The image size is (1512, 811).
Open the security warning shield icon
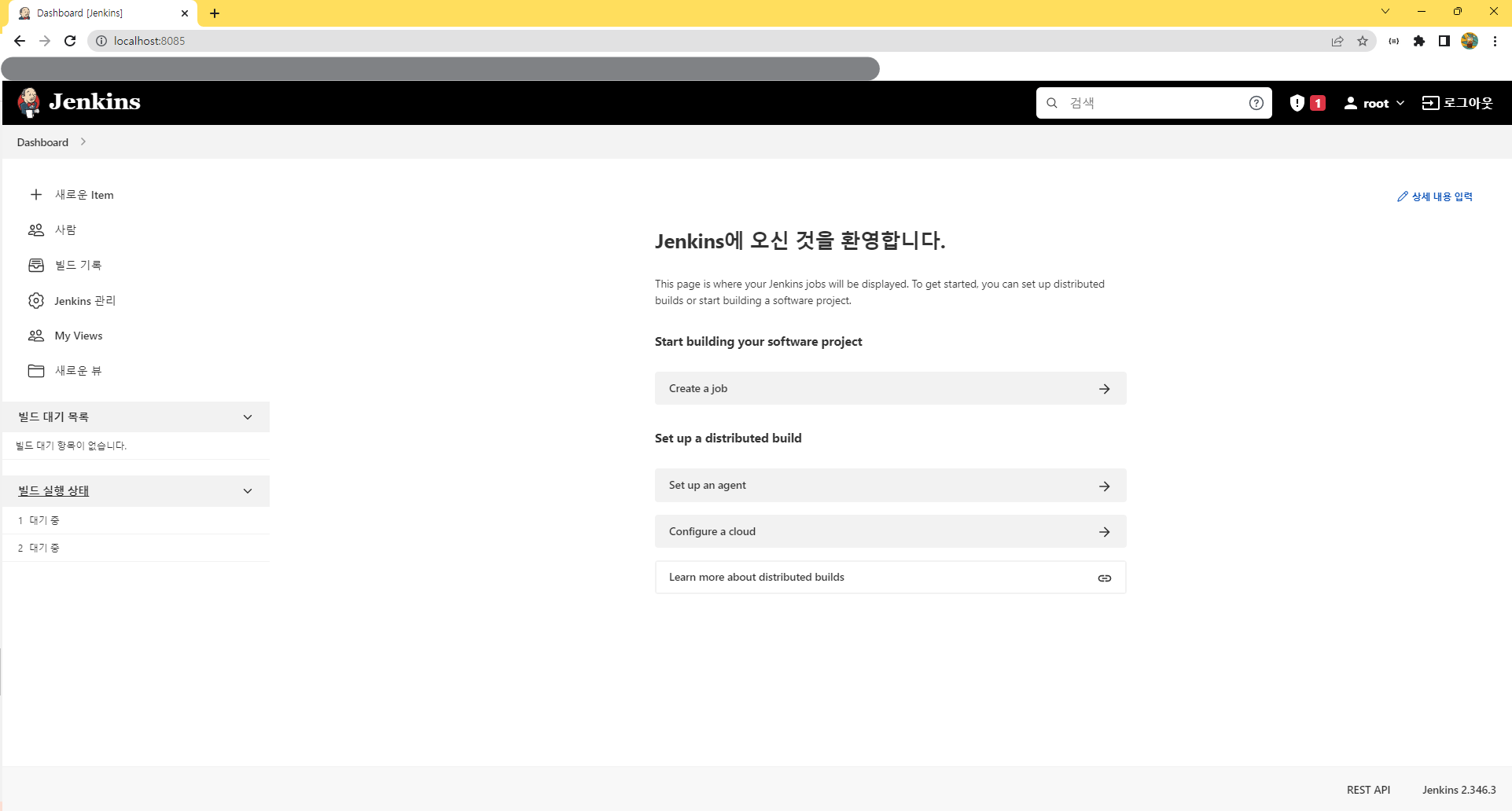(x=1297, y=103)
